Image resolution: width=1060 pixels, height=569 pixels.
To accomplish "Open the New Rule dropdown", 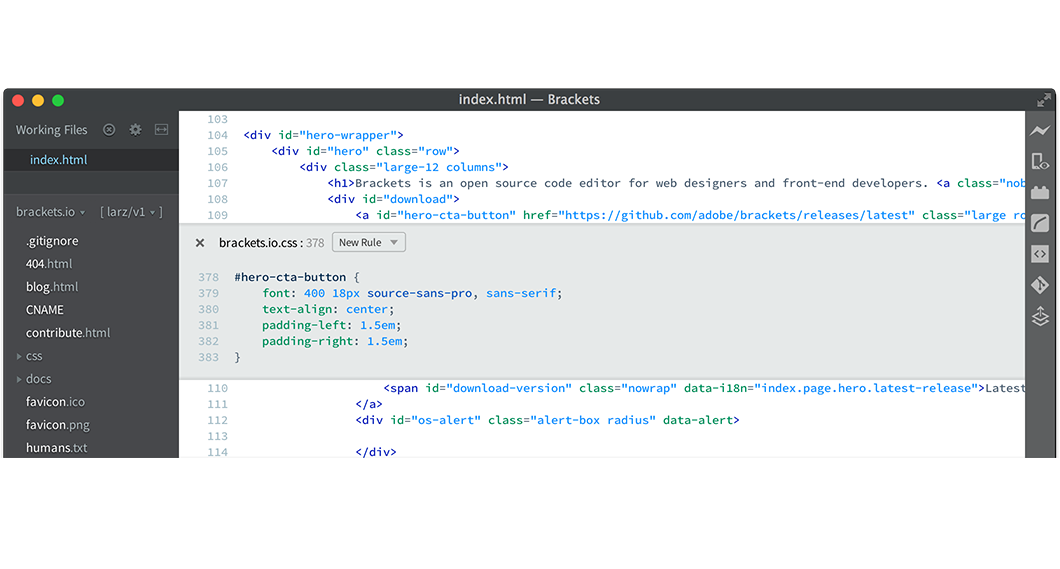I will point(368,243).
